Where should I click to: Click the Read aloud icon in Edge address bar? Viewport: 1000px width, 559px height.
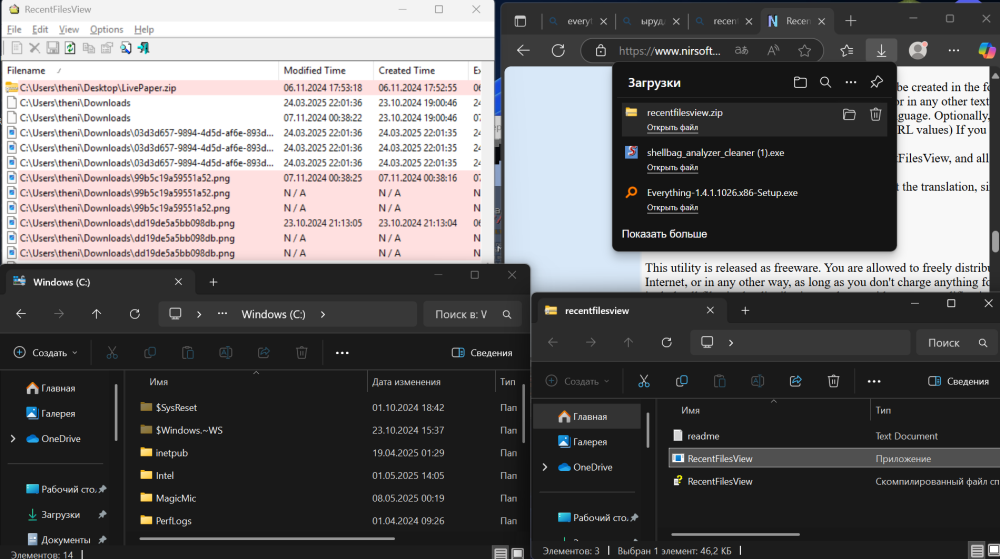(773, 50)
